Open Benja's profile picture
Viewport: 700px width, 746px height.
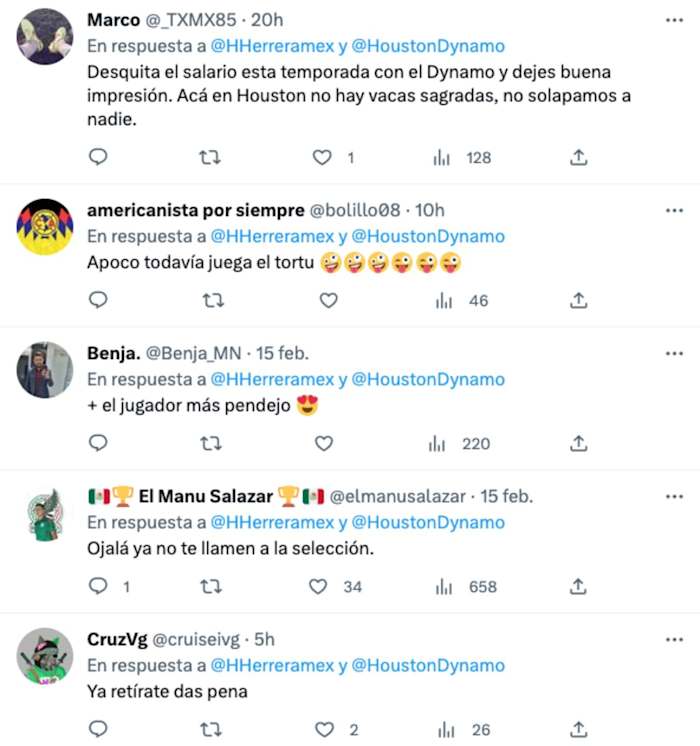pos(45,369)
